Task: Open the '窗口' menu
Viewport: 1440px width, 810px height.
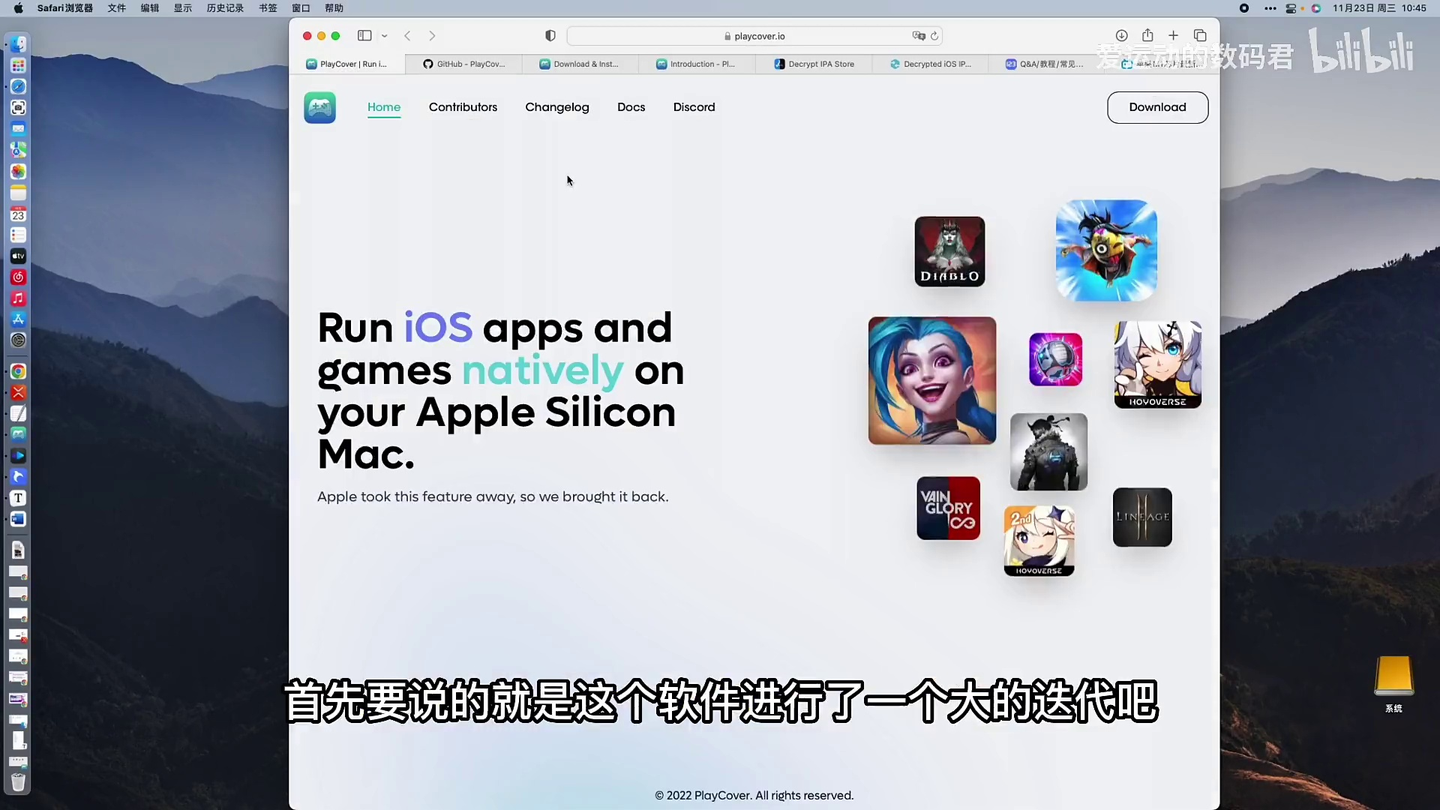Action: [x=301, y=8]
